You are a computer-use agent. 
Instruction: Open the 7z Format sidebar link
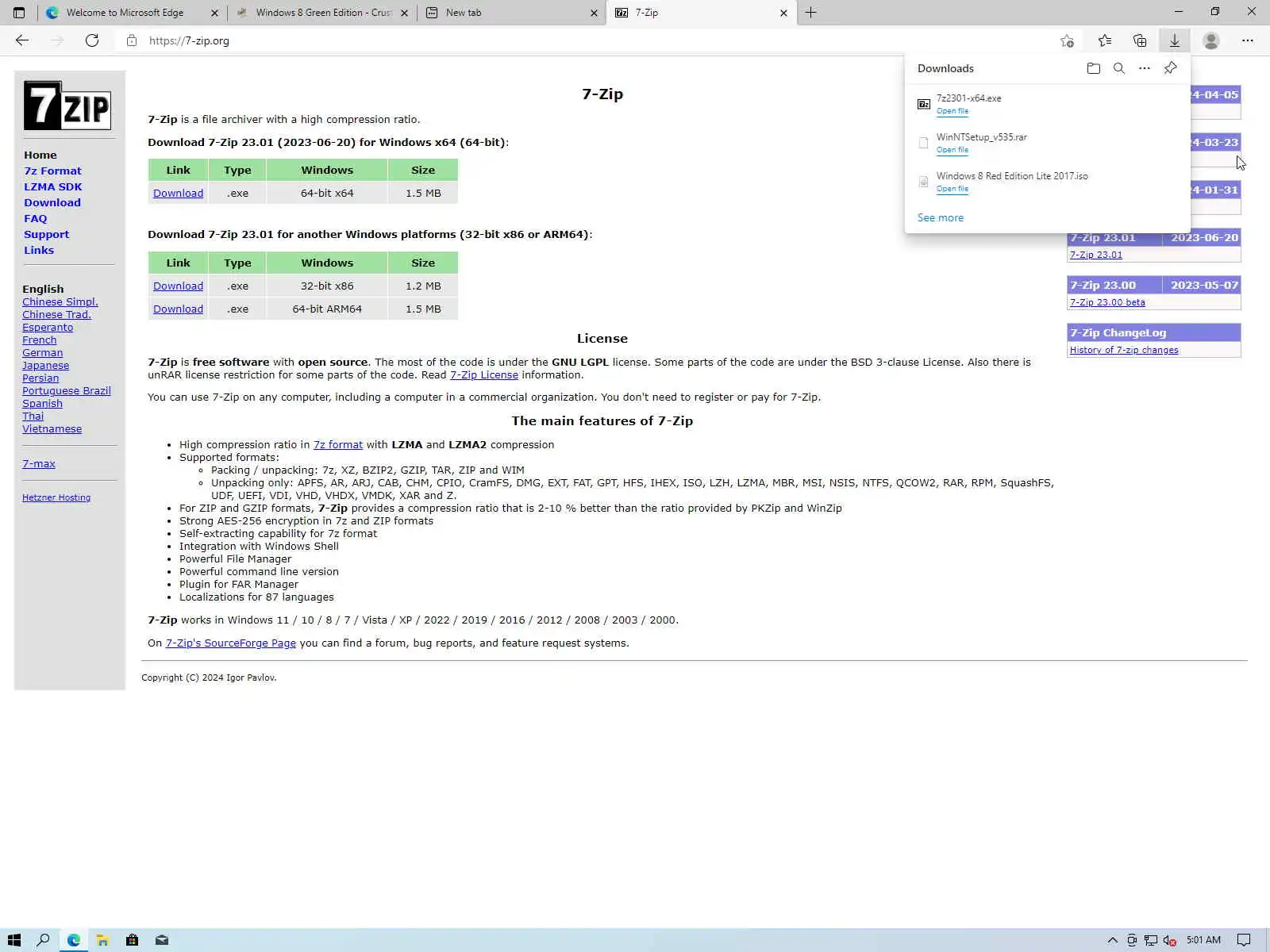coord(52,171)
